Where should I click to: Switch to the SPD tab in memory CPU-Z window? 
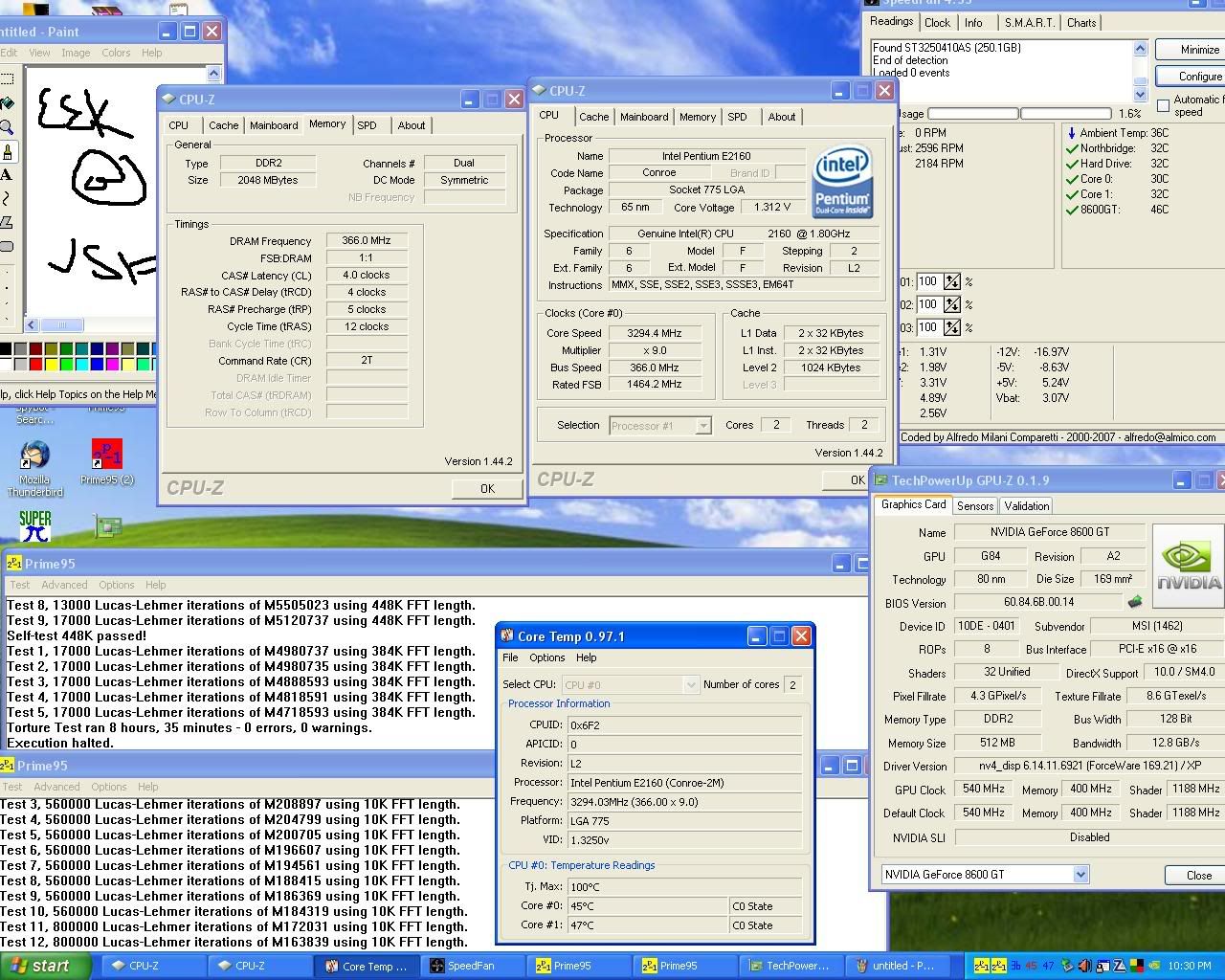click(367, 125)
